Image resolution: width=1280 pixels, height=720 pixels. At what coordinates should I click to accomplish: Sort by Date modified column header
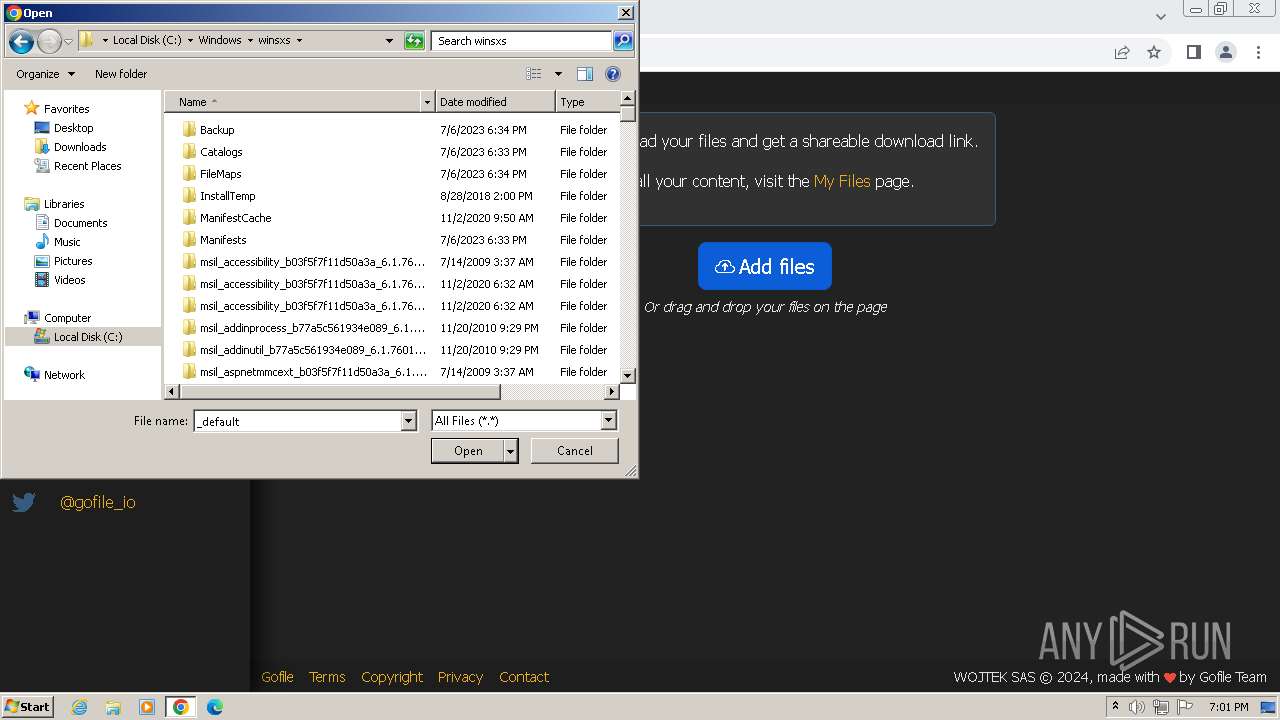click(x=495, y=102)
